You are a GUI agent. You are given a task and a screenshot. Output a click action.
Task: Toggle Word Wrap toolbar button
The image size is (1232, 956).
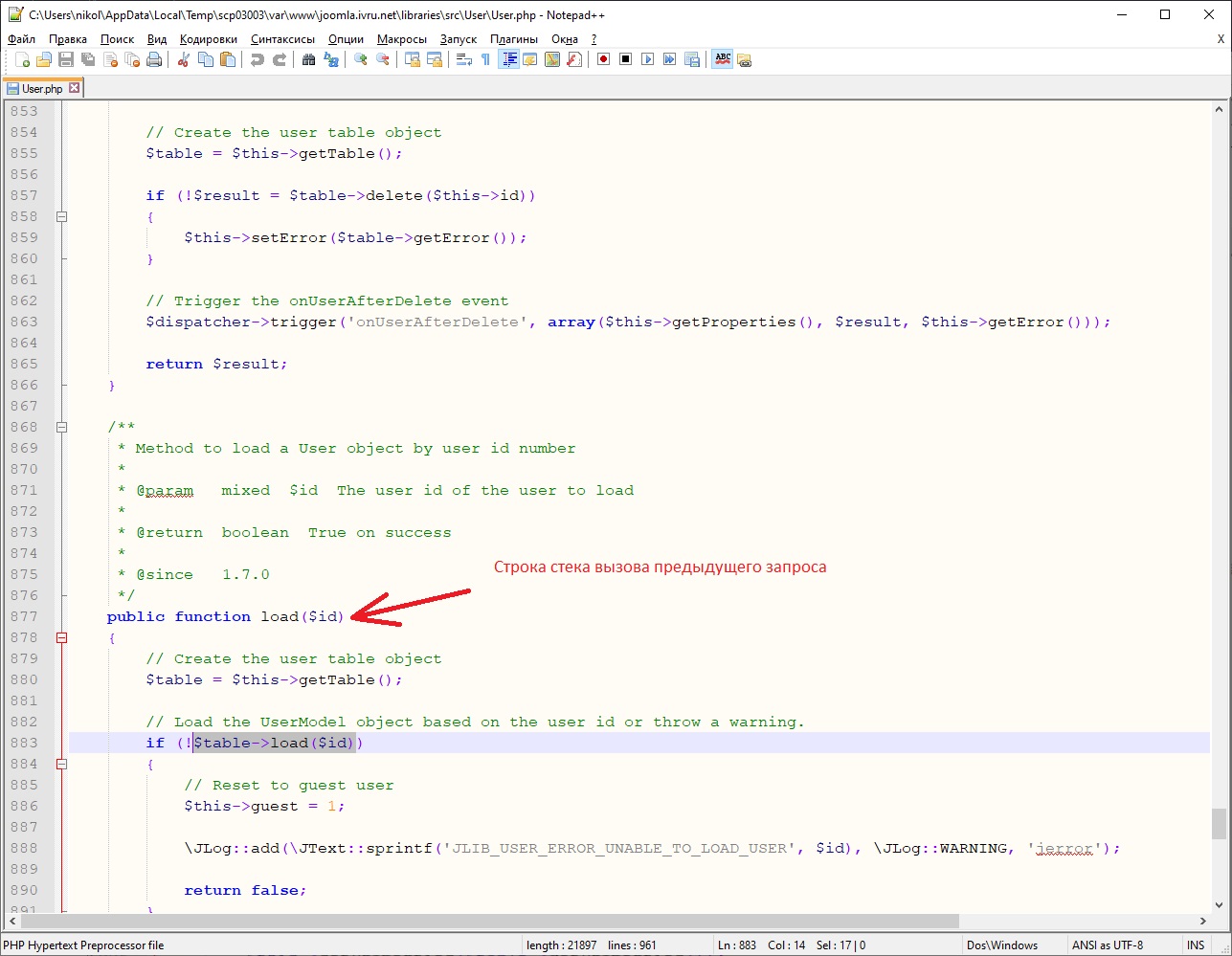pos(464,59)
